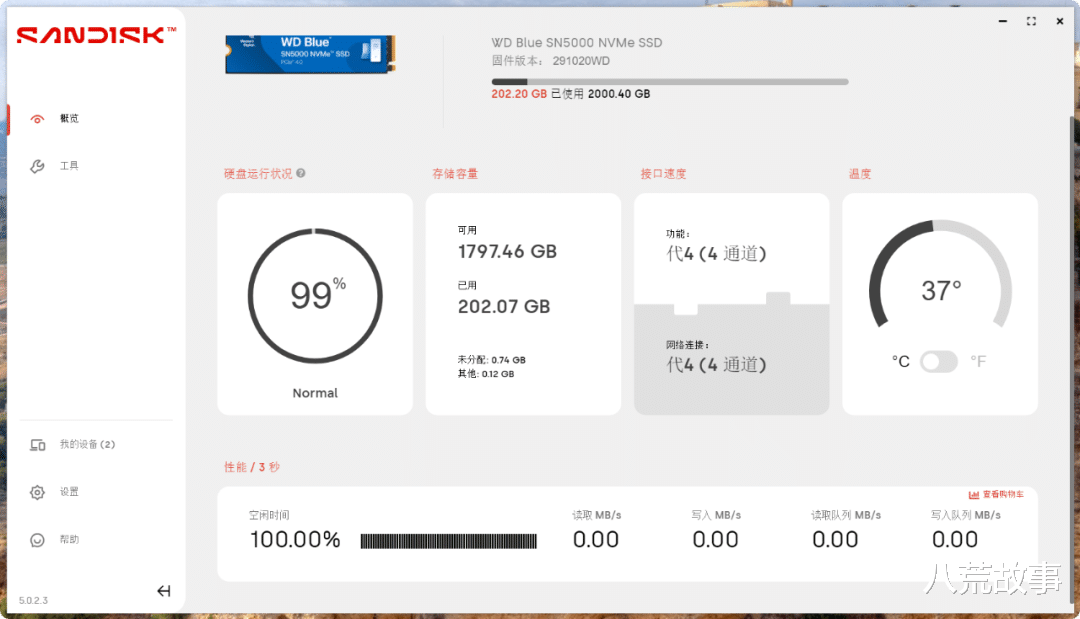Close the Sandisk dashboard window

pyautogui.click(x=1060, y=21)
